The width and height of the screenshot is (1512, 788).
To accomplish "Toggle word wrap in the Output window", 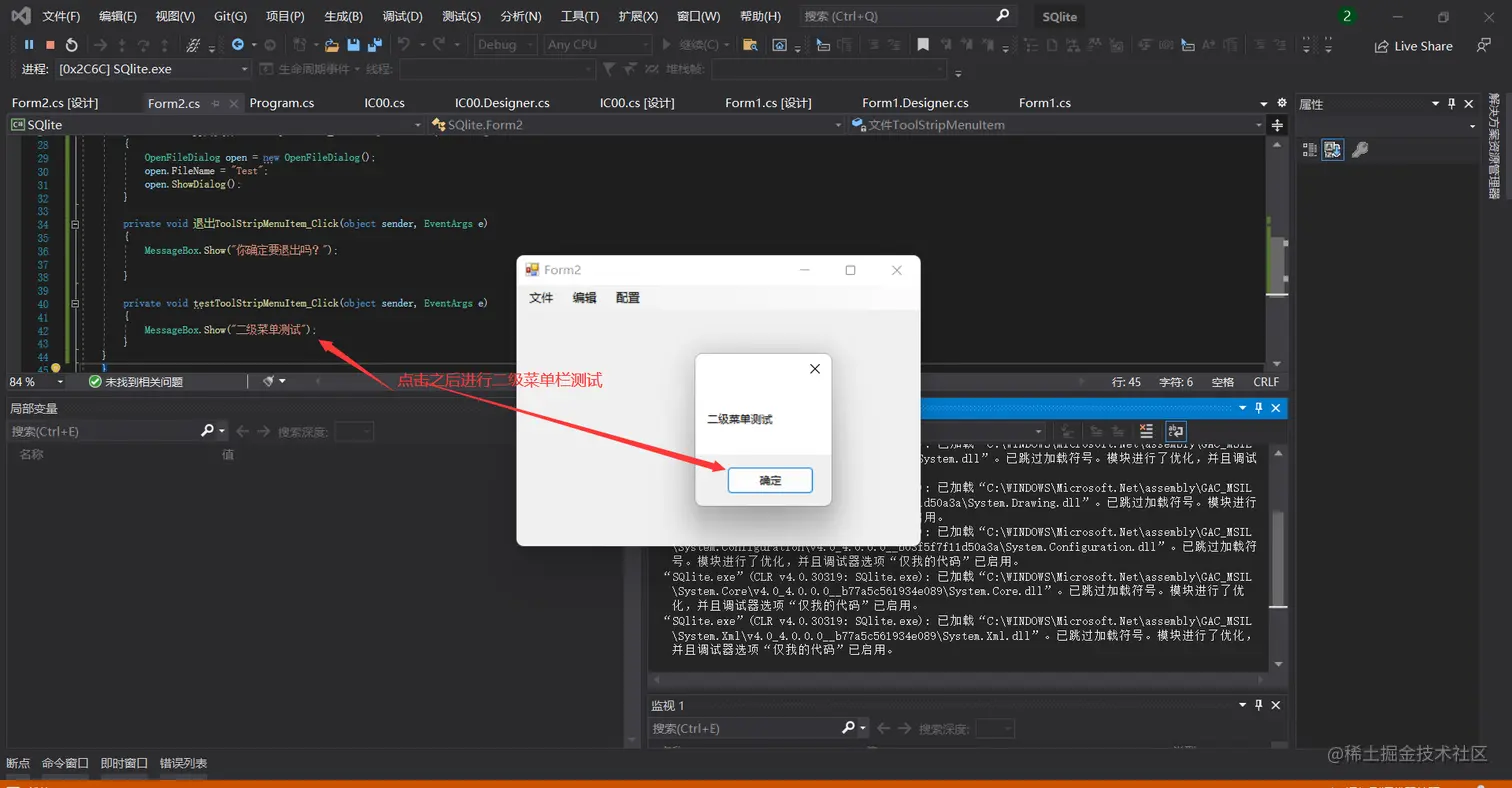I will [x=1176, y=430].
